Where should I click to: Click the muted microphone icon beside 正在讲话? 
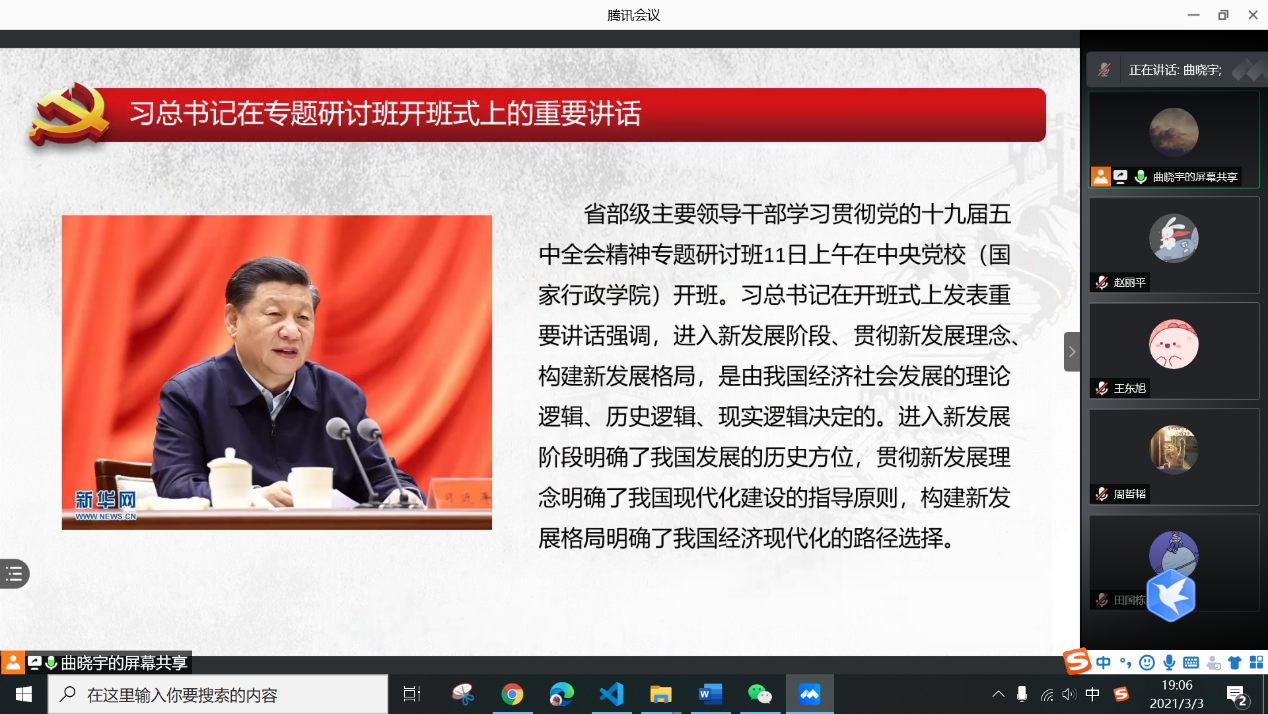[1104, 70]
